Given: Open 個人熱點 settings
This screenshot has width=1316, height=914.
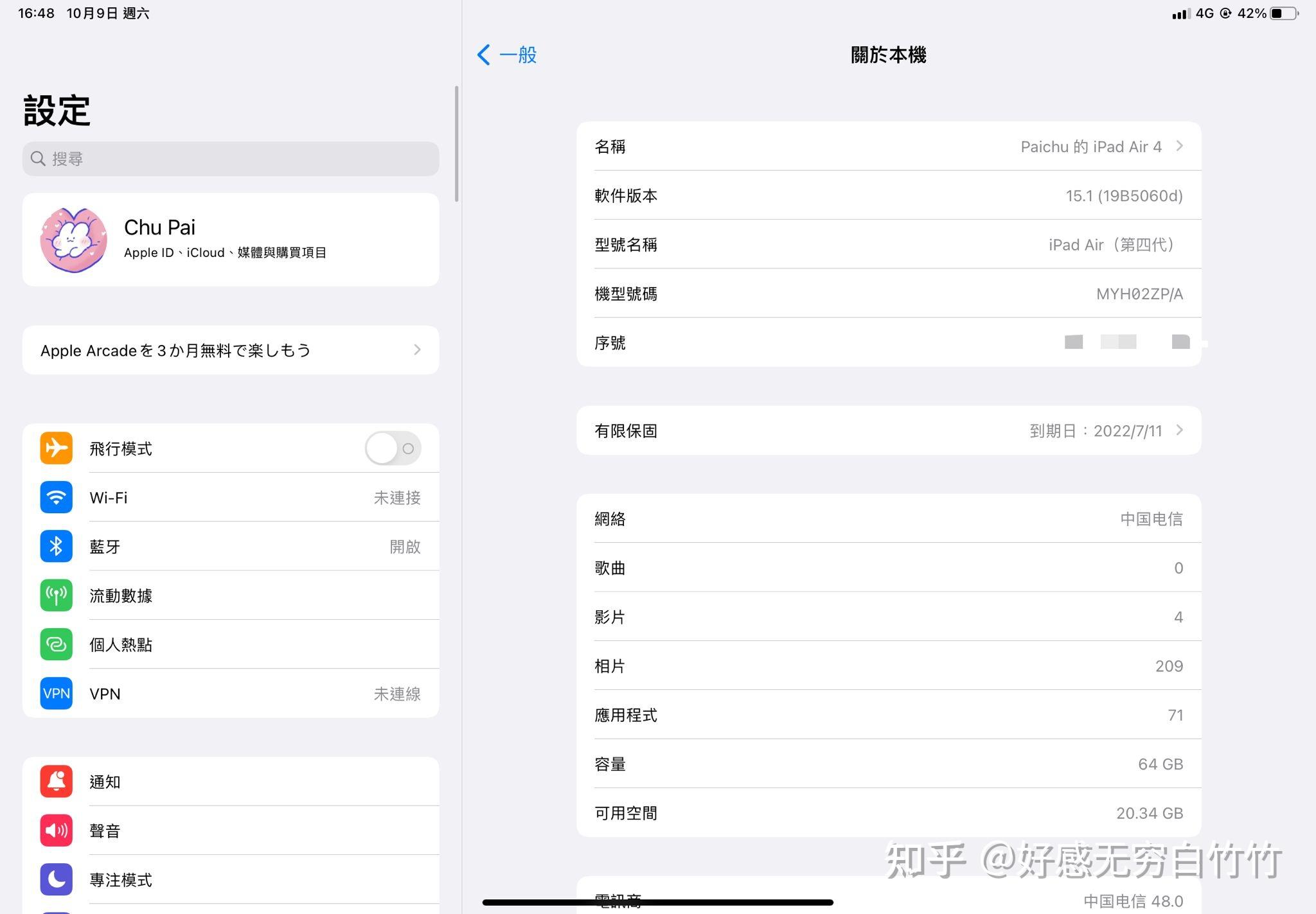Looking at the screenshot, I should tap(231, 644).
